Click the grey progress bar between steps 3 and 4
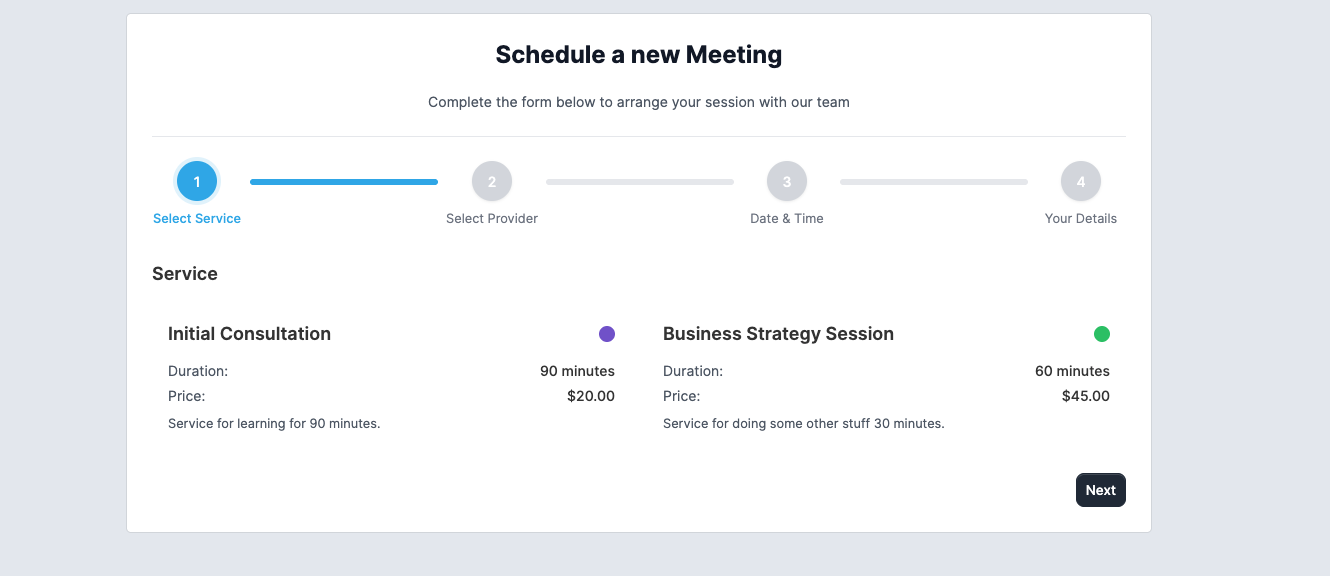The image size is (1330, 576). pyautogui.click(x=934, y=182)
